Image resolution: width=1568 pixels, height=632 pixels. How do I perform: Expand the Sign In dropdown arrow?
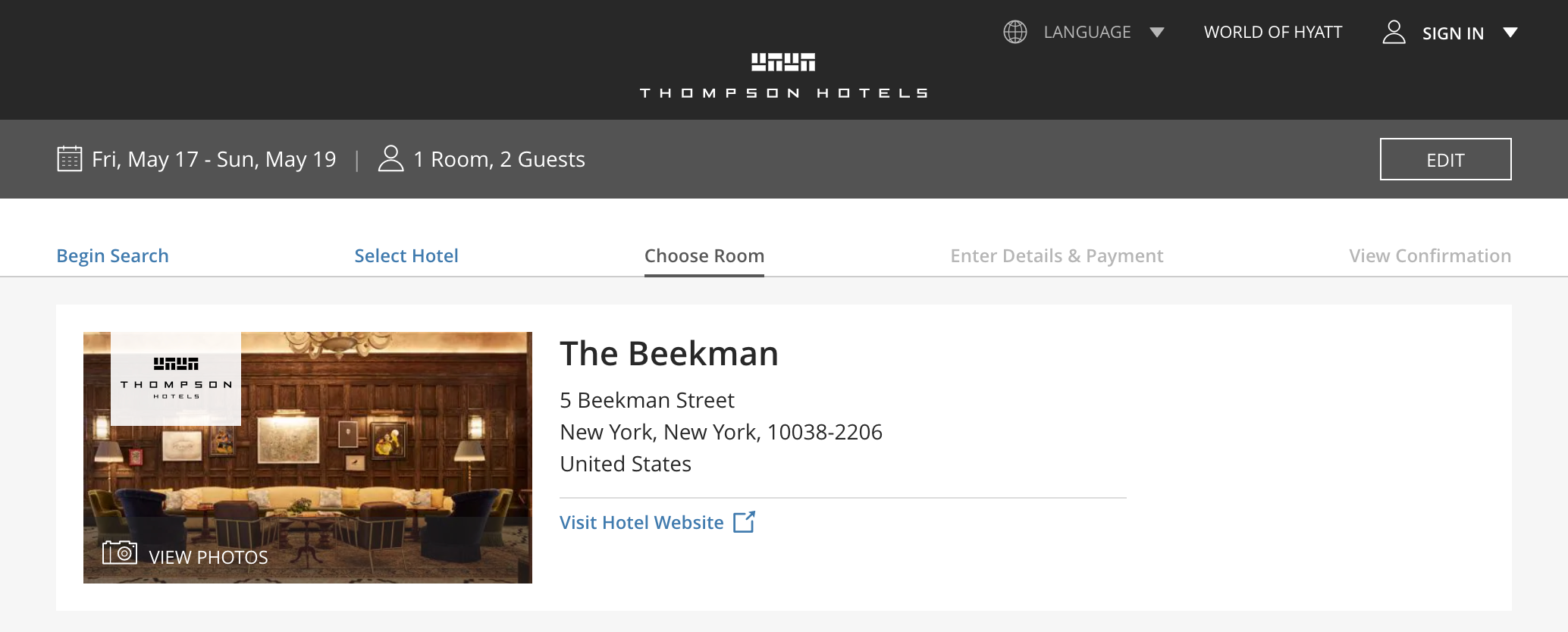[x=1510, y=32]
